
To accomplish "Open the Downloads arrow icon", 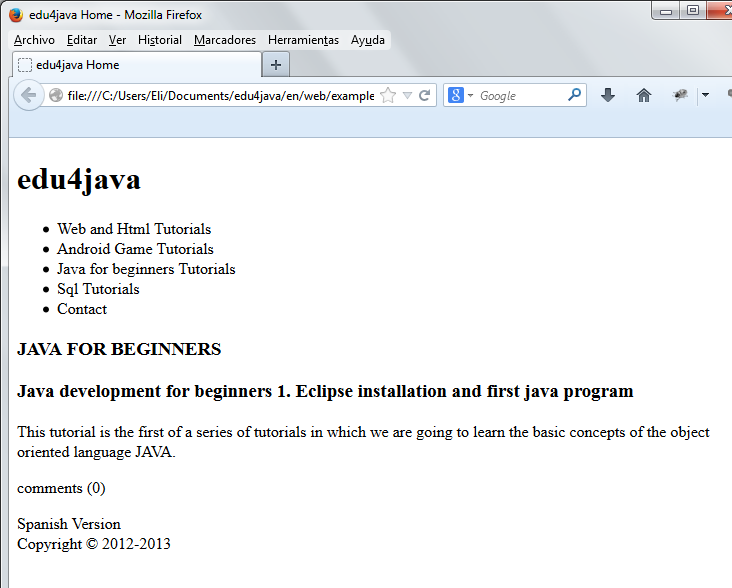I will (607, 96).
